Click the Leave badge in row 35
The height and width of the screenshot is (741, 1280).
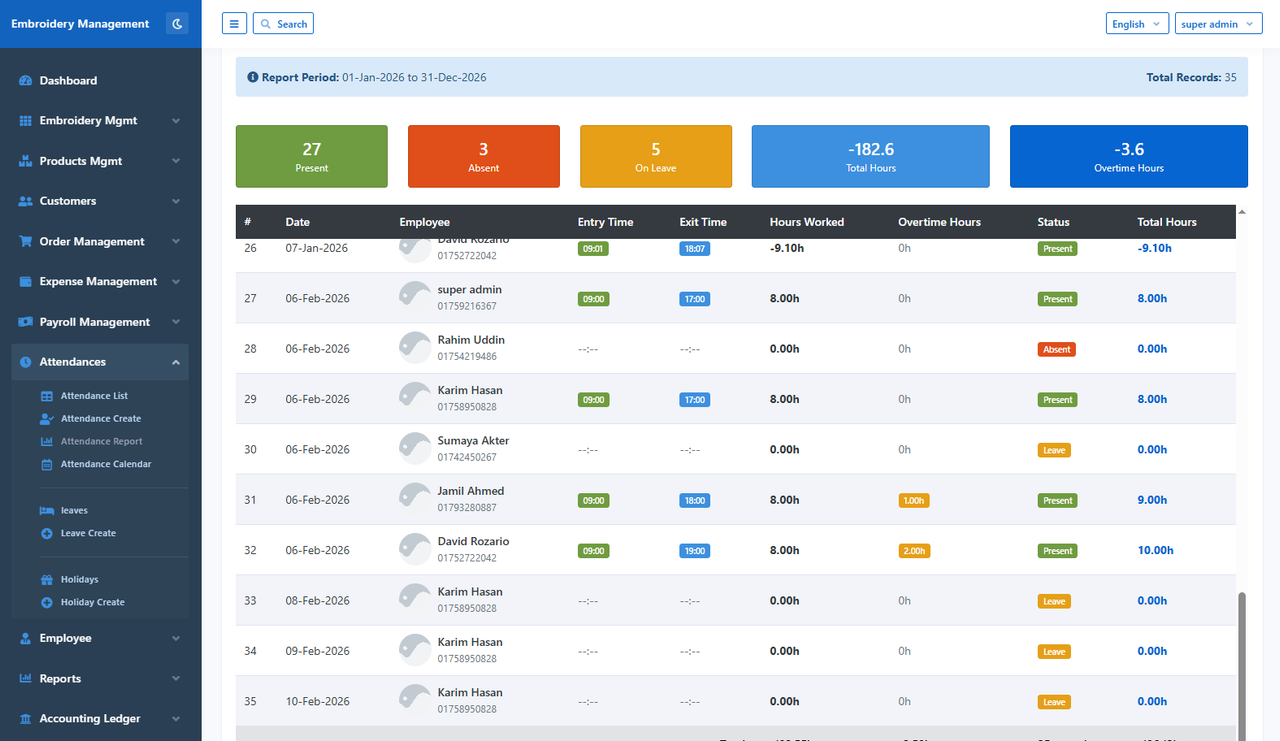click(x=1054, y=702)
